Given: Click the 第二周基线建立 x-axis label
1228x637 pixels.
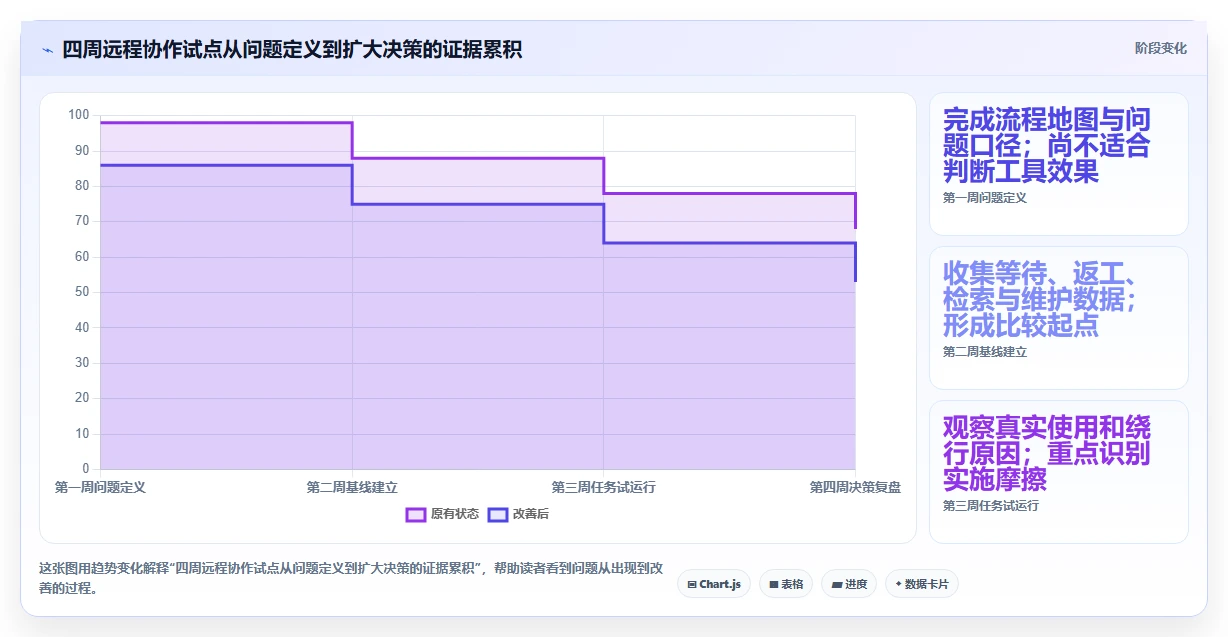Looking at the screenshot, I should click(352, 487).
